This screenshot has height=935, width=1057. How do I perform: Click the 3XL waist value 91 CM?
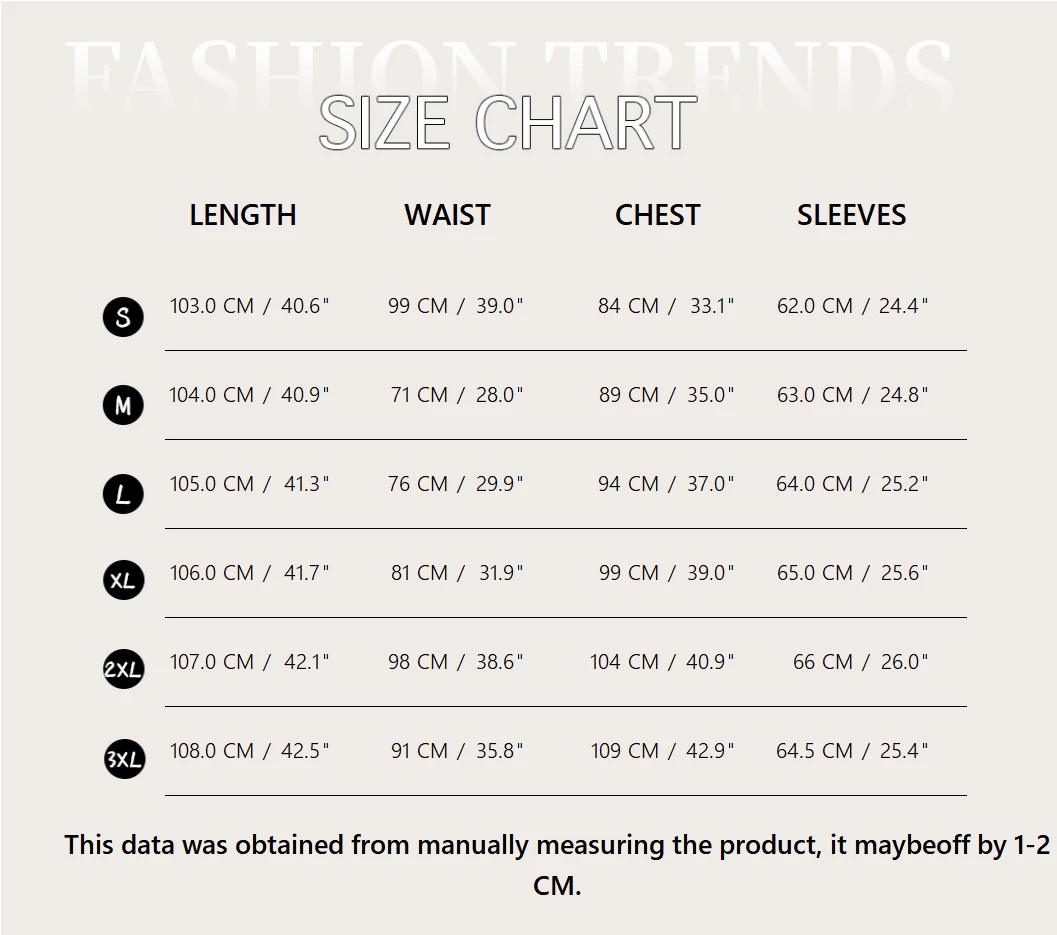[419, 751]
